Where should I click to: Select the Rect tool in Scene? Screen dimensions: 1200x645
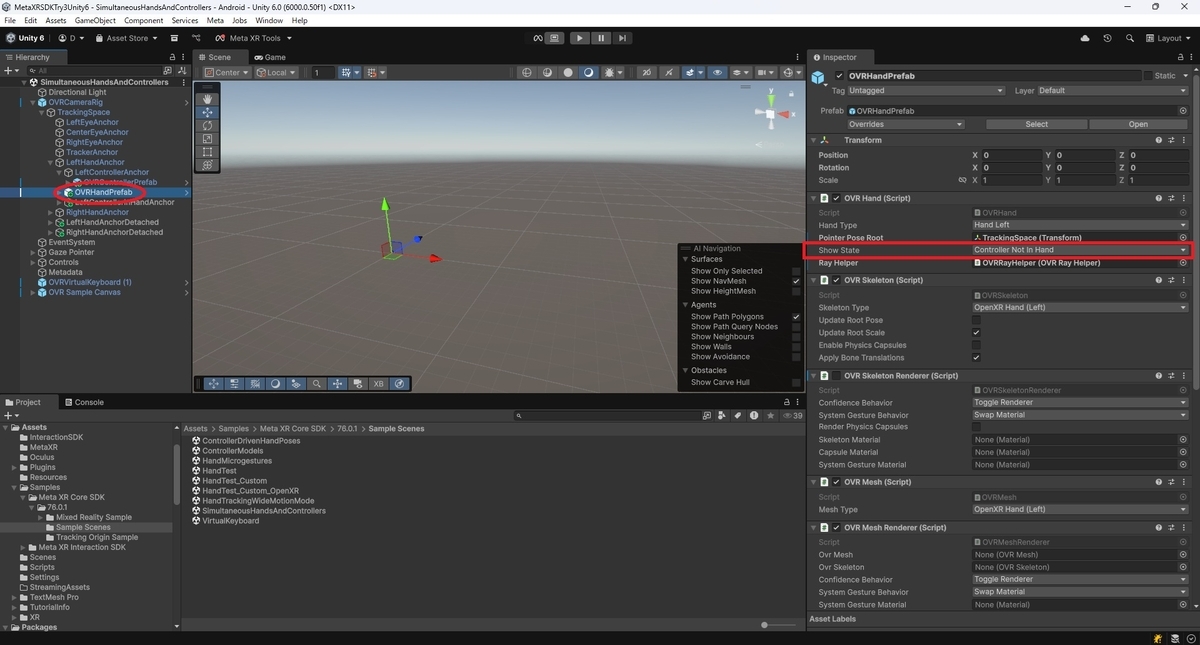pyautogui.click(x=207, y=151)
